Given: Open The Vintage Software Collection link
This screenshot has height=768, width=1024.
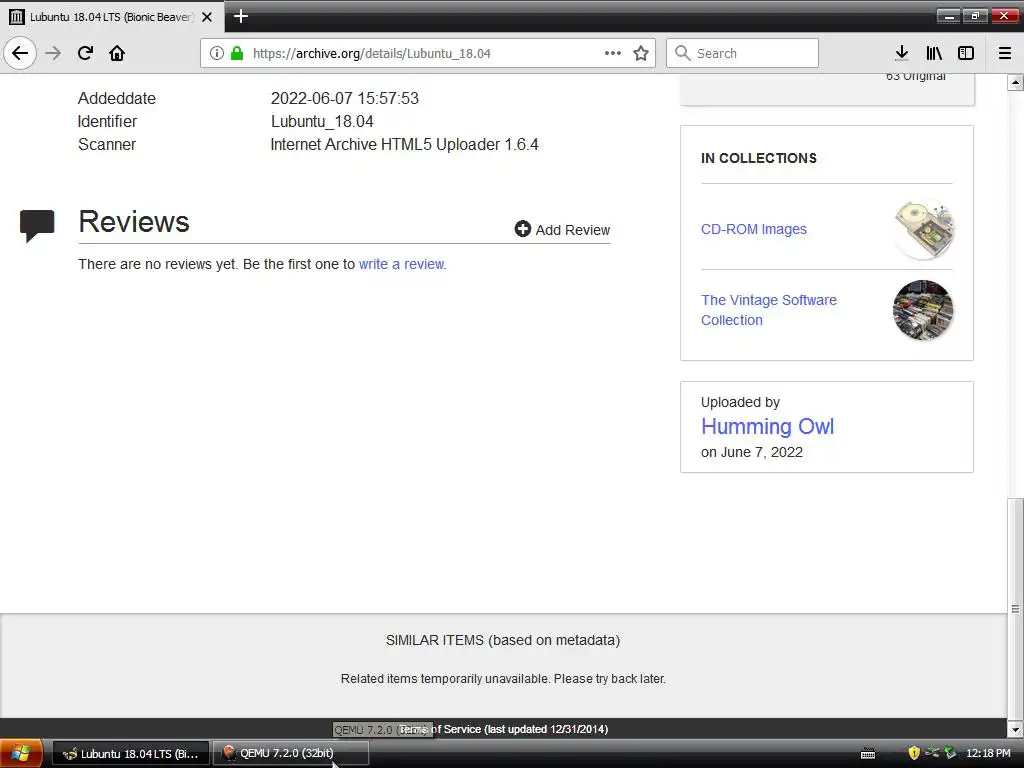Looking at the screenshot, I should (x=769, y=310).
